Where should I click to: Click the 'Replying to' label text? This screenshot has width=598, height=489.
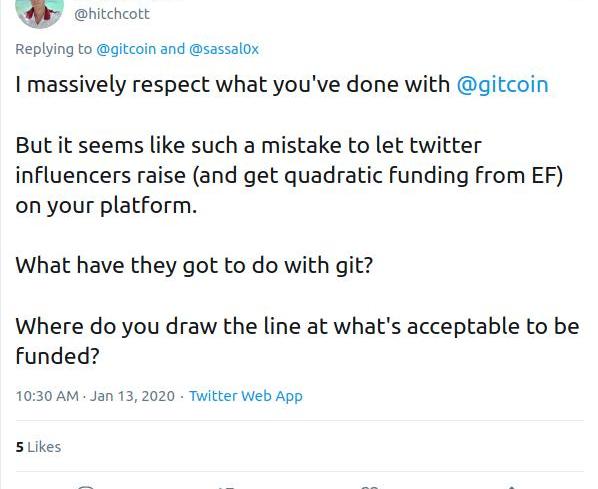point(53,49)
